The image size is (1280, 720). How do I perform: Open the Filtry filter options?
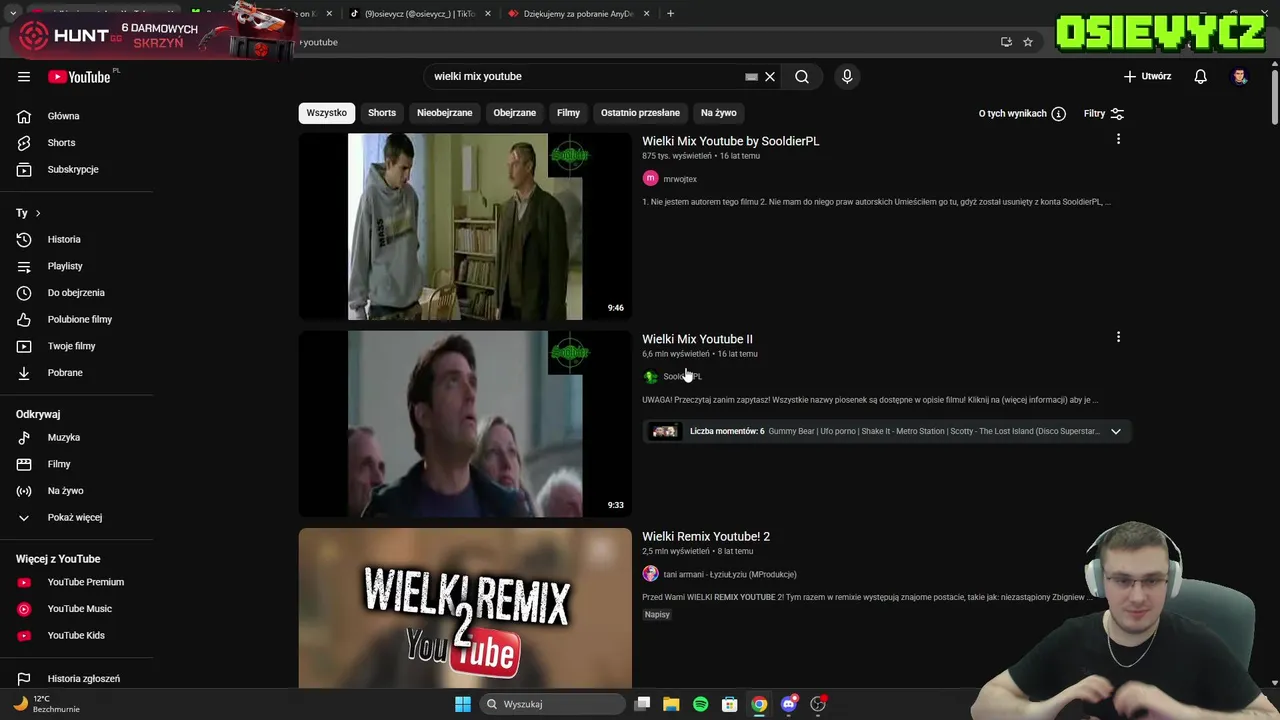point(1104,114)
